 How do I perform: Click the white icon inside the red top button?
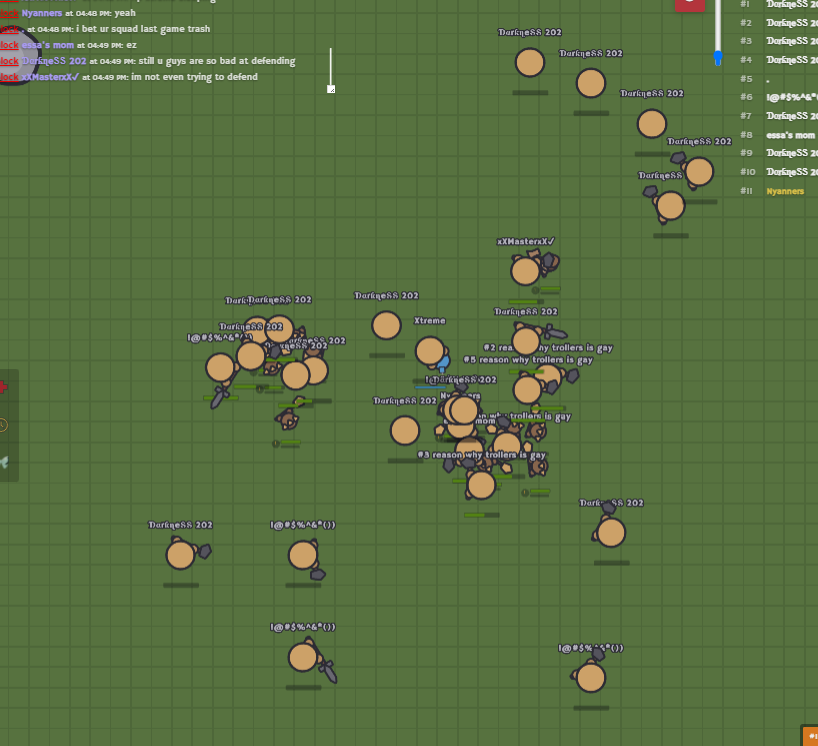click(x=689, y=3)
